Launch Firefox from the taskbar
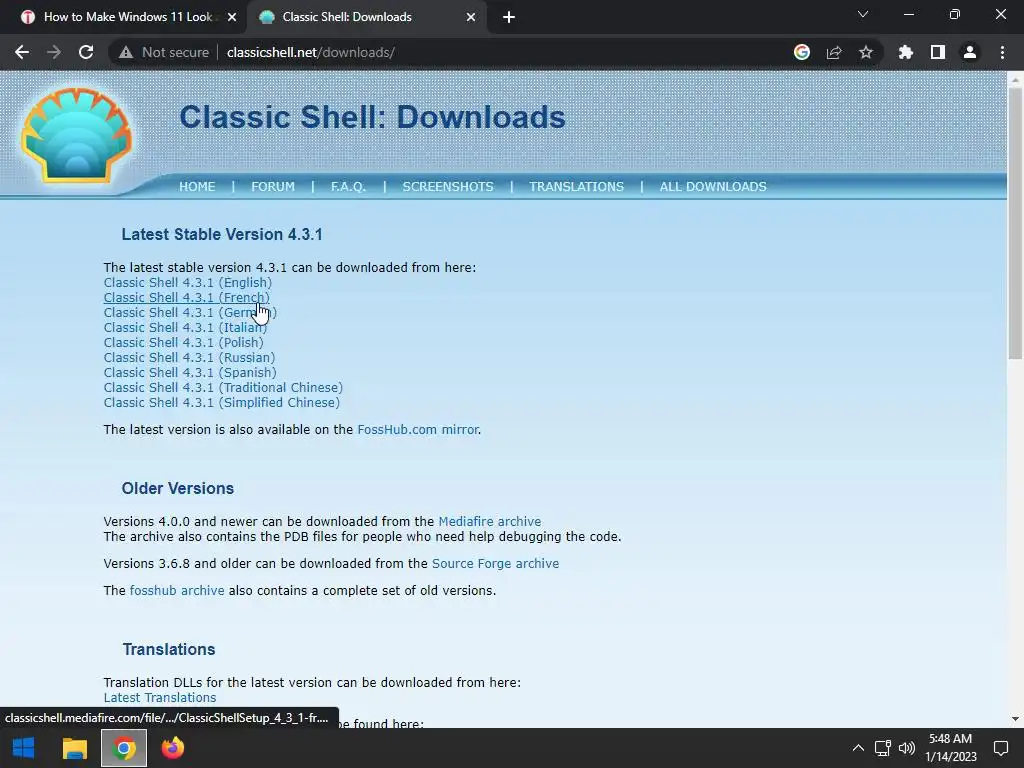This screenshot has width=1024, height=768. point(173,748)
